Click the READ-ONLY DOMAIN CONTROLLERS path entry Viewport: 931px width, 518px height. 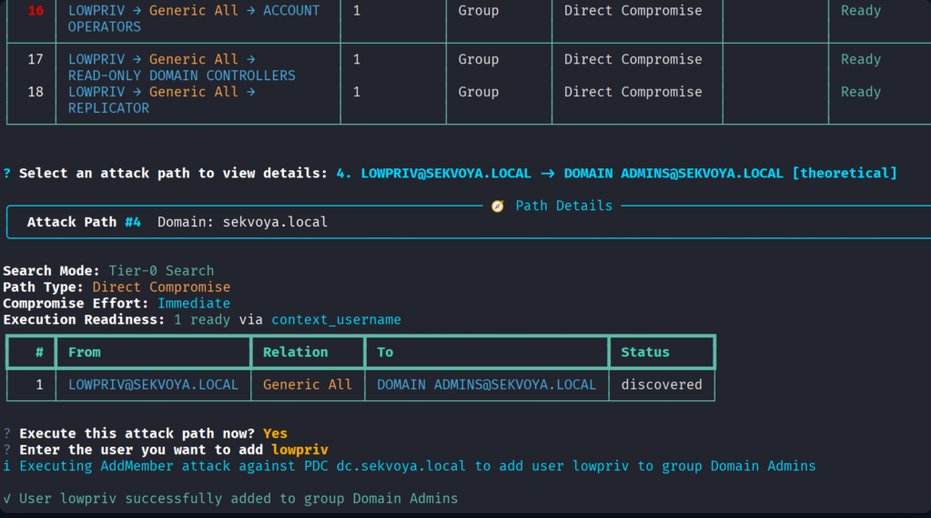(182, 67)
